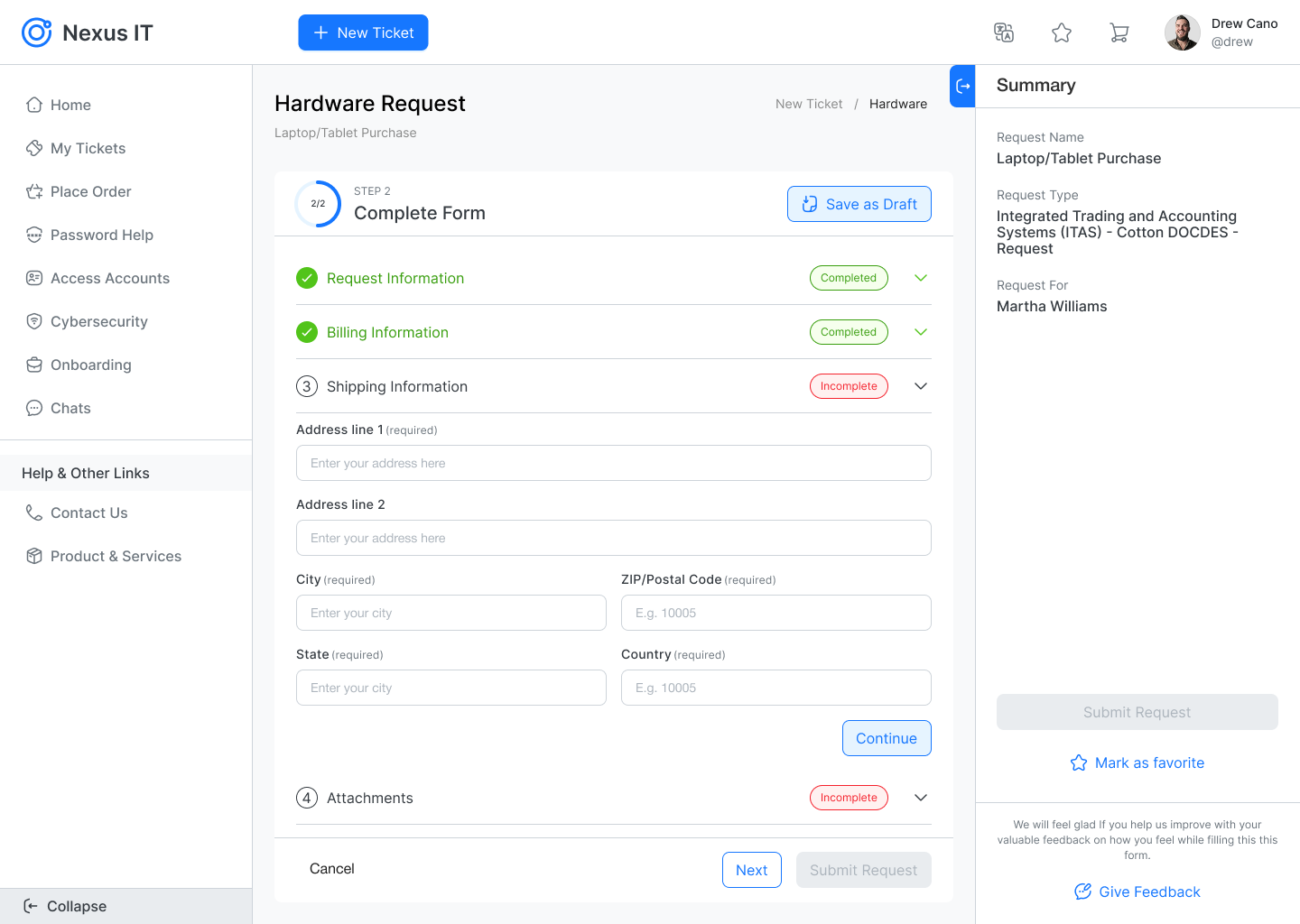Open the language translation icon in the header

point(1004,32)
